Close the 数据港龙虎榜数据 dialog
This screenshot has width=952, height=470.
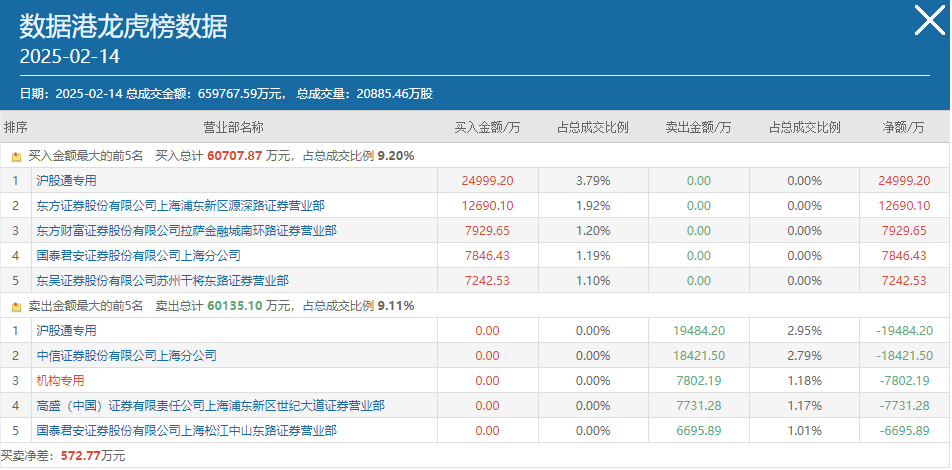pos(930,21)
